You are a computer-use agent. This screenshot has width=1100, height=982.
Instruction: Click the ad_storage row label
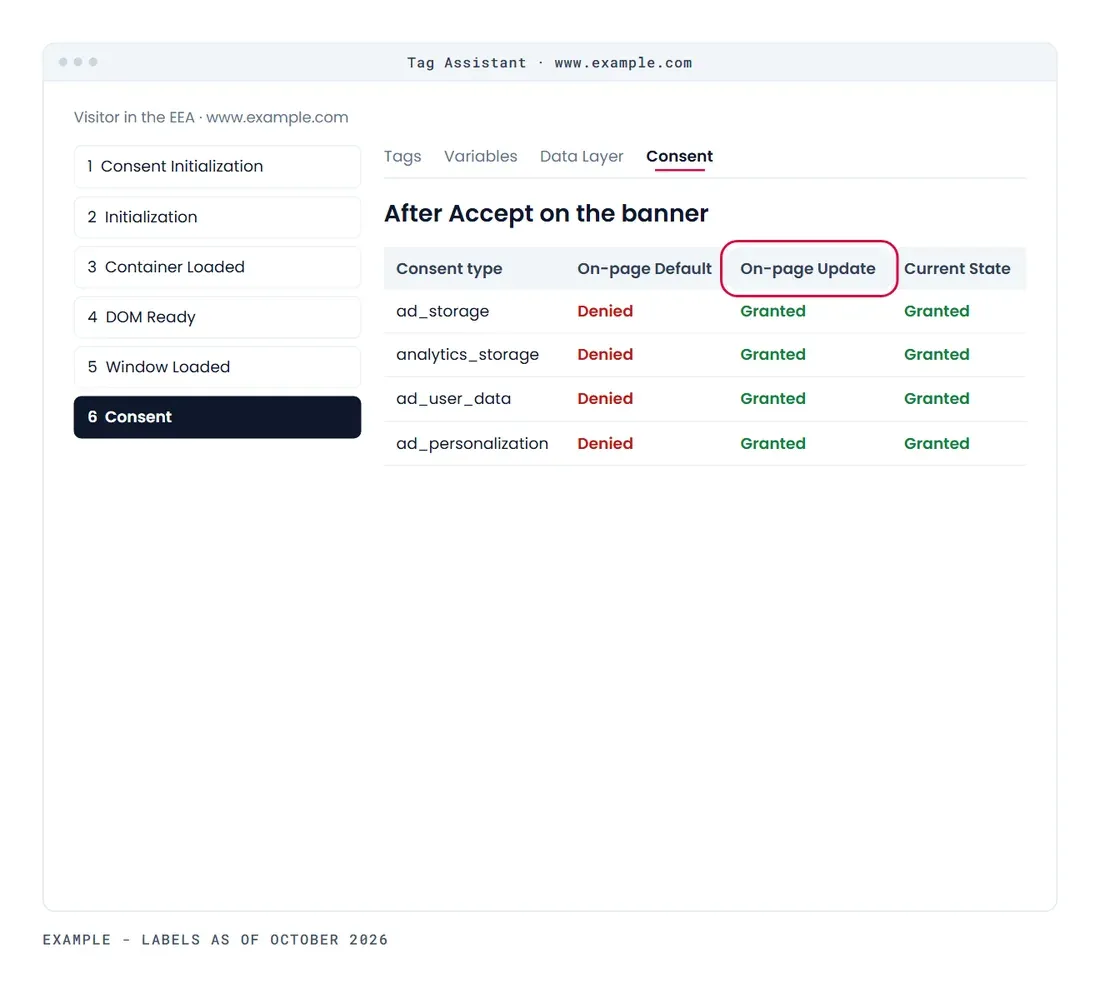coord(443,311)
